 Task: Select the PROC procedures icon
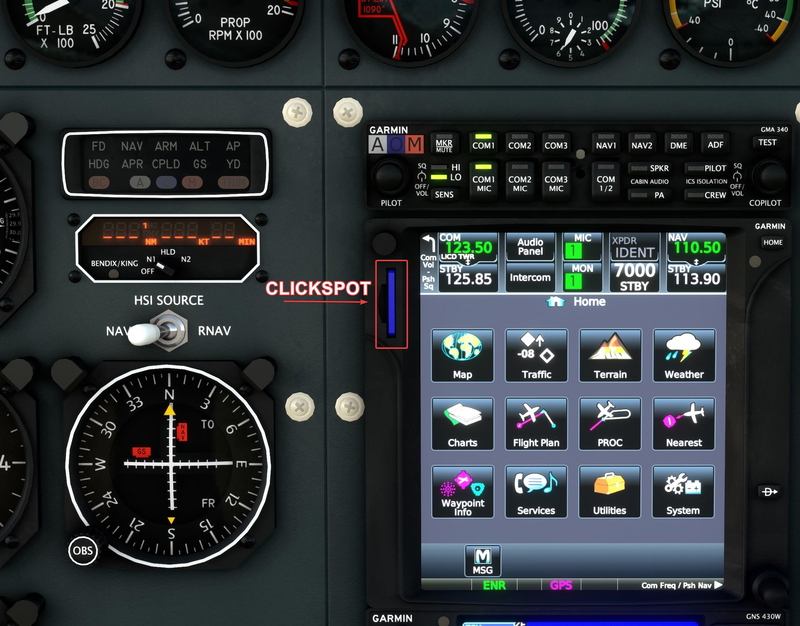pos(610,424)
